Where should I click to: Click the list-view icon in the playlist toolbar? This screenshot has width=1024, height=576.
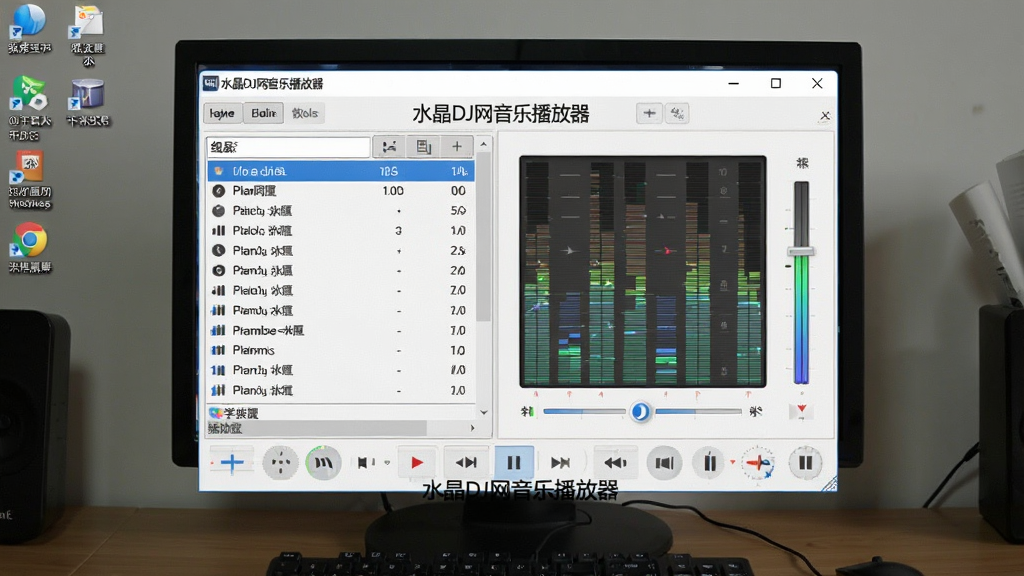click(423, 147)
